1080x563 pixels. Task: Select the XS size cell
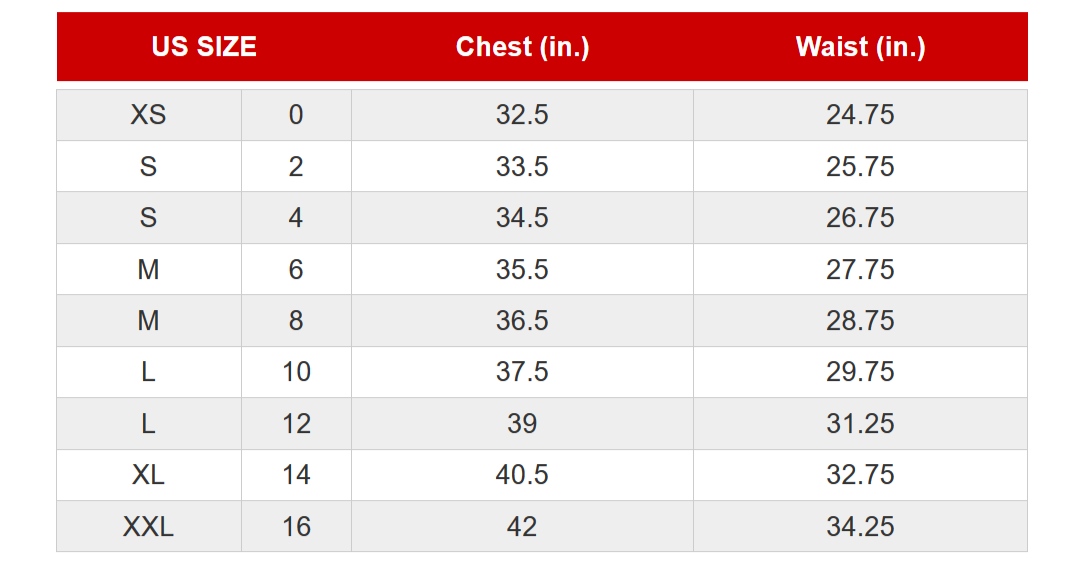pos(149,115)
